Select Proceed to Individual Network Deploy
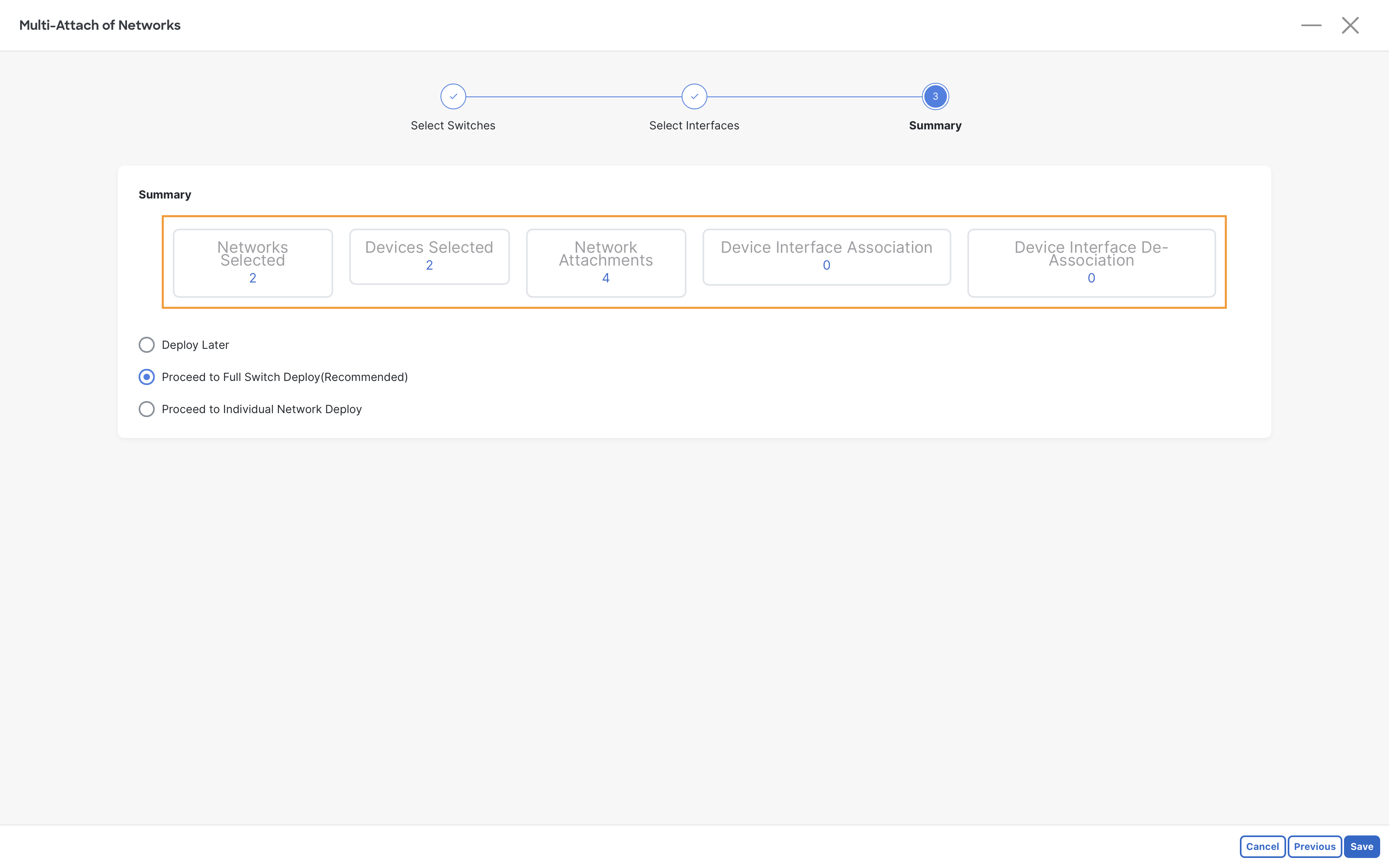 [146, 409]
